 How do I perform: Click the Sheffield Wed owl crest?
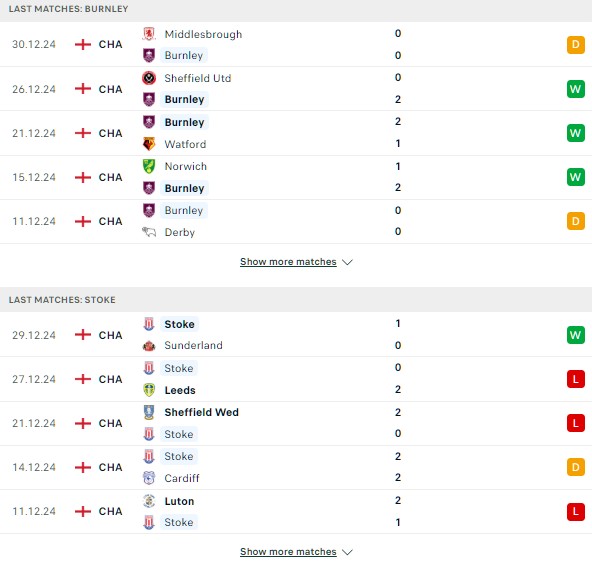coord(149,412)
